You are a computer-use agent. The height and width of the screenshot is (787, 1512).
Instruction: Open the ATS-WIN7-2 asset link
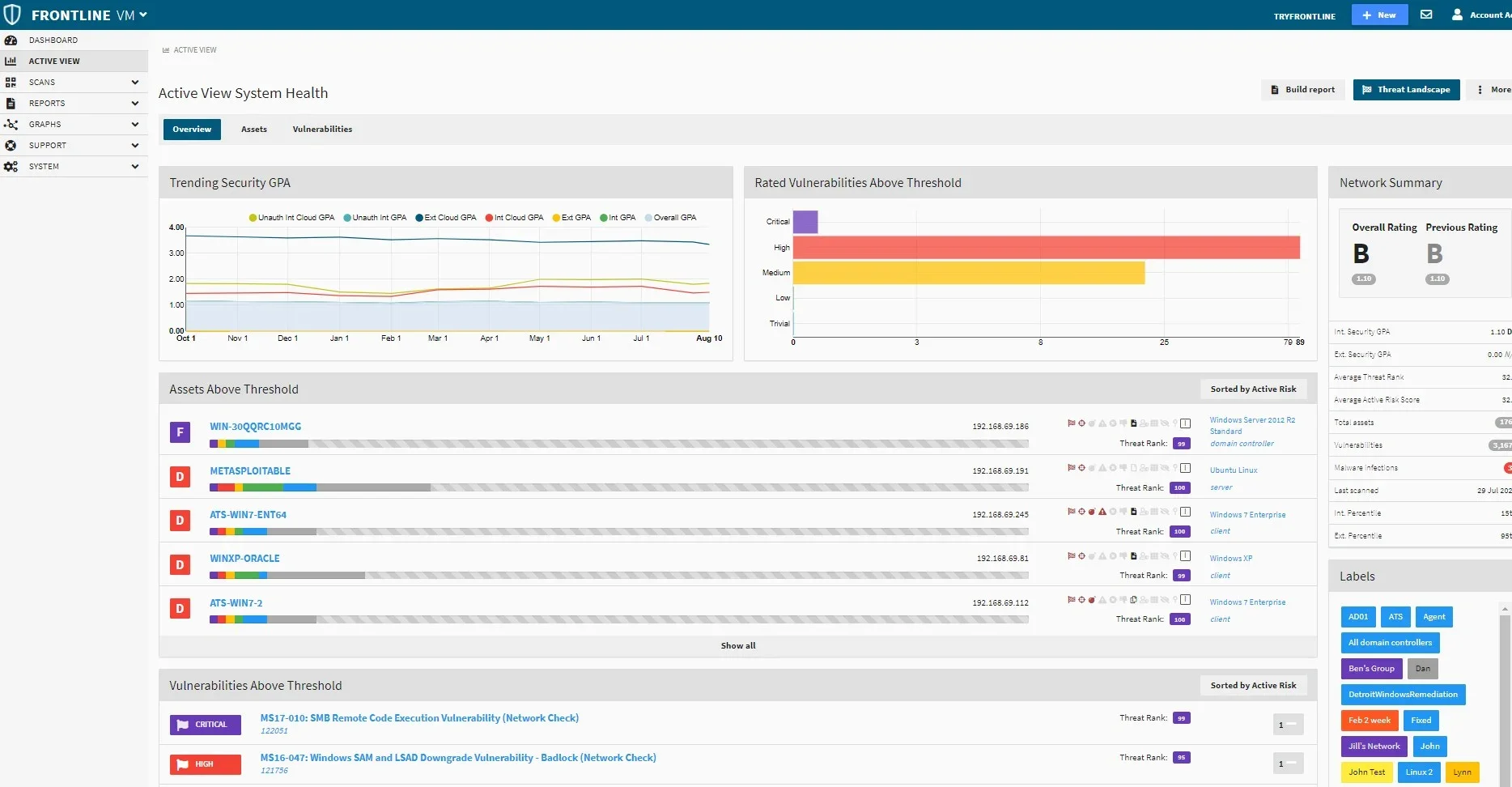point(236,602)
